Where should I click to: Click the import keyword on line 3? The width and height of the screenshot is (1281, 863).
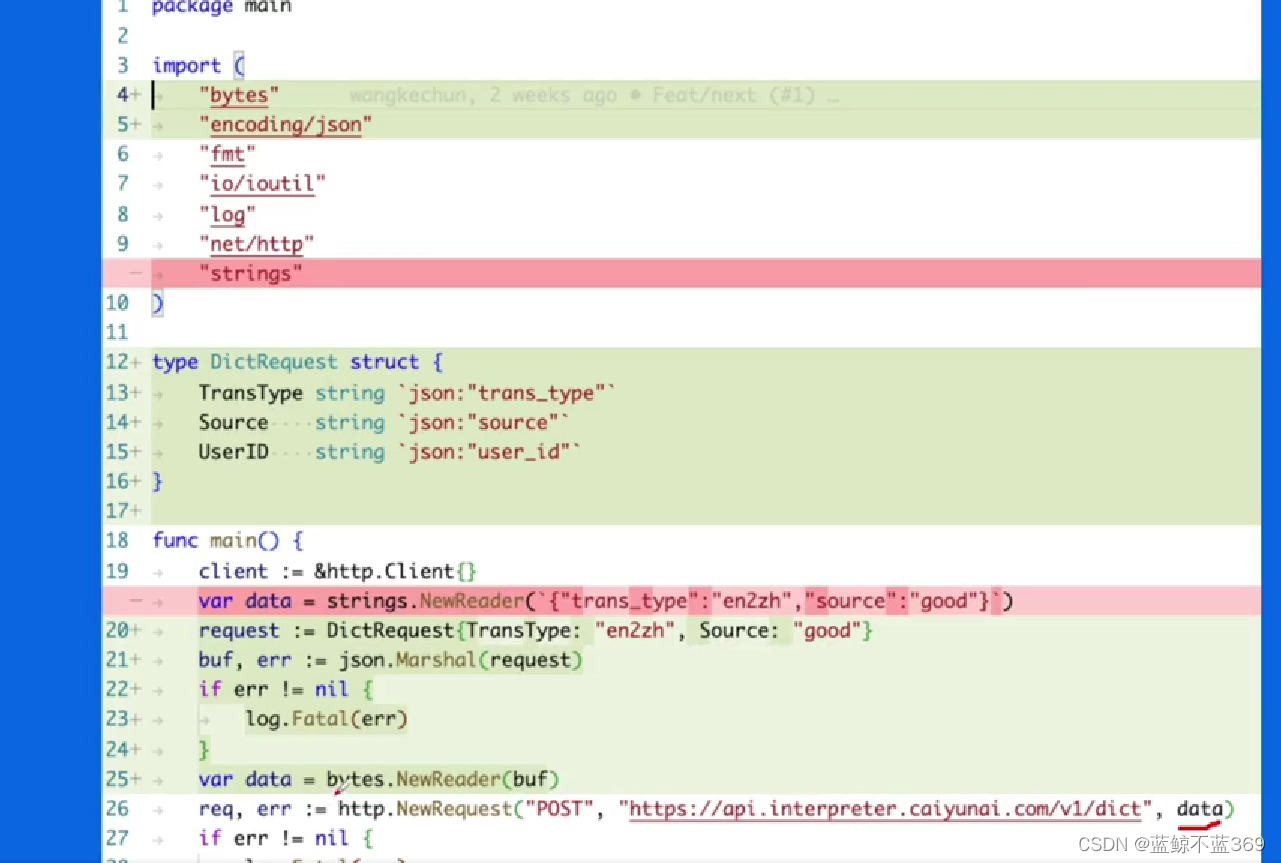pyautogui.click(x=186, y=66)
